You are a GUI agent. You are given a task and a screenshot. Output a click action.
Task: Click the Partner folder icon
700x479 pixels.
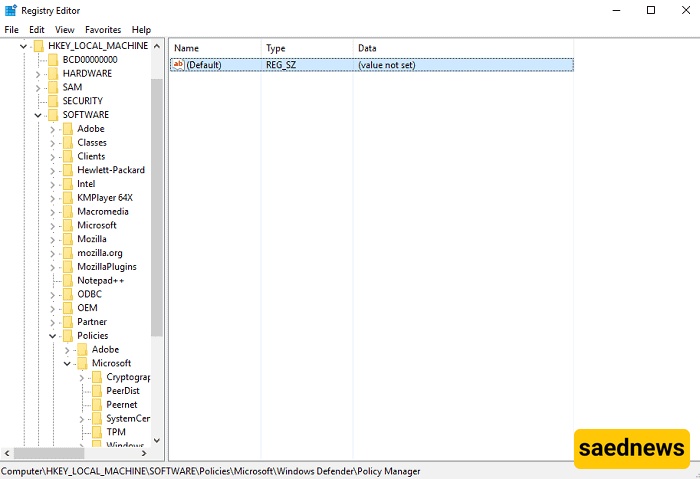pos(68,322)
